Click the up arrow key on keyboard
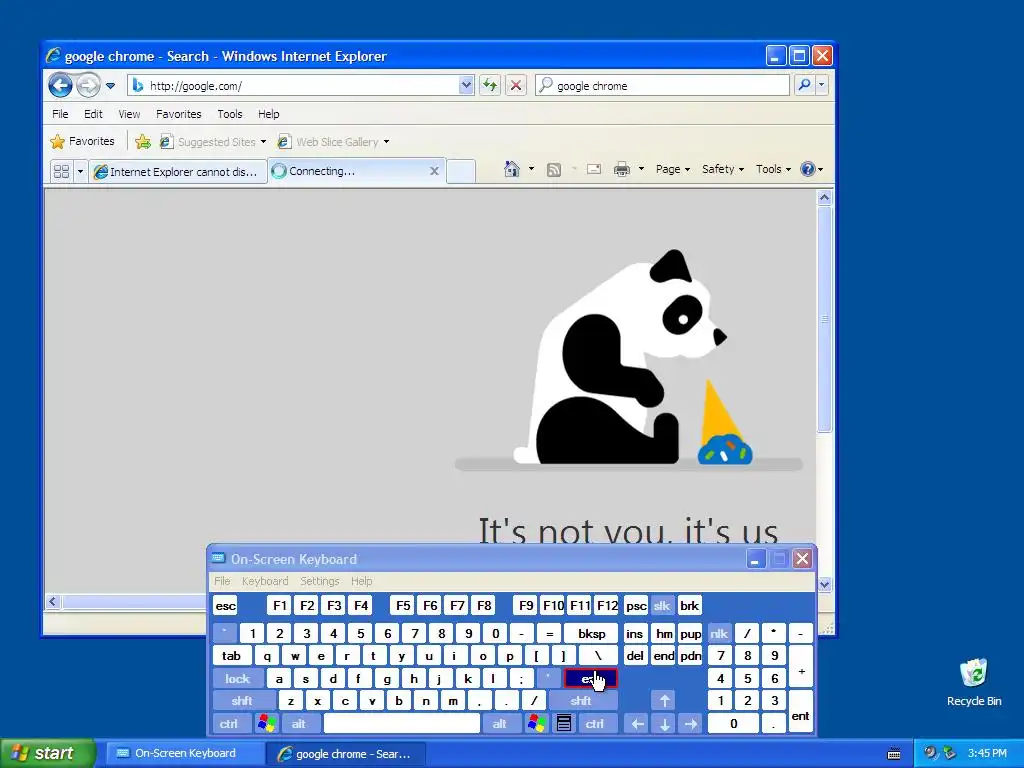Viewport: 1024px width, 768px height. [664, 701]
